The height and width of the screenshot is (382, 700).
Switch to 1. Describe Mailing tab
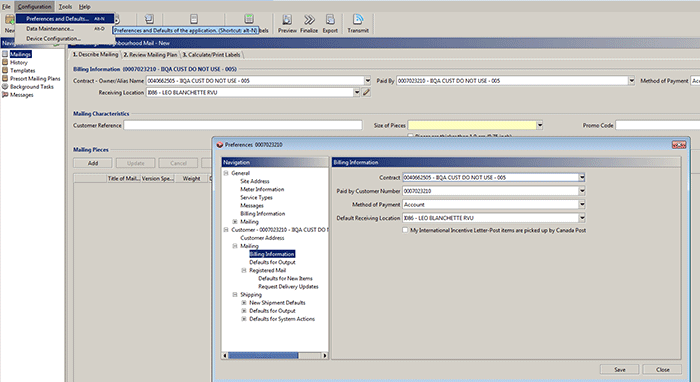(96, 54)
